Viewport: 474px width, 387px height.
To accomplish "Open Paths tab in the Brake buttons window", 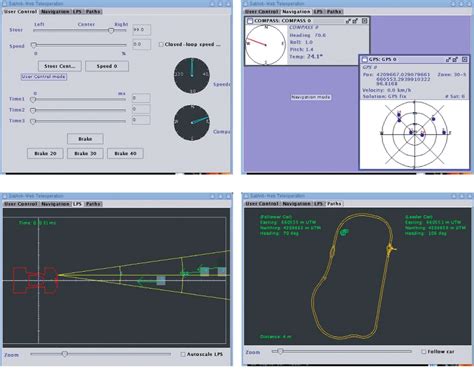I will (93, 12).
